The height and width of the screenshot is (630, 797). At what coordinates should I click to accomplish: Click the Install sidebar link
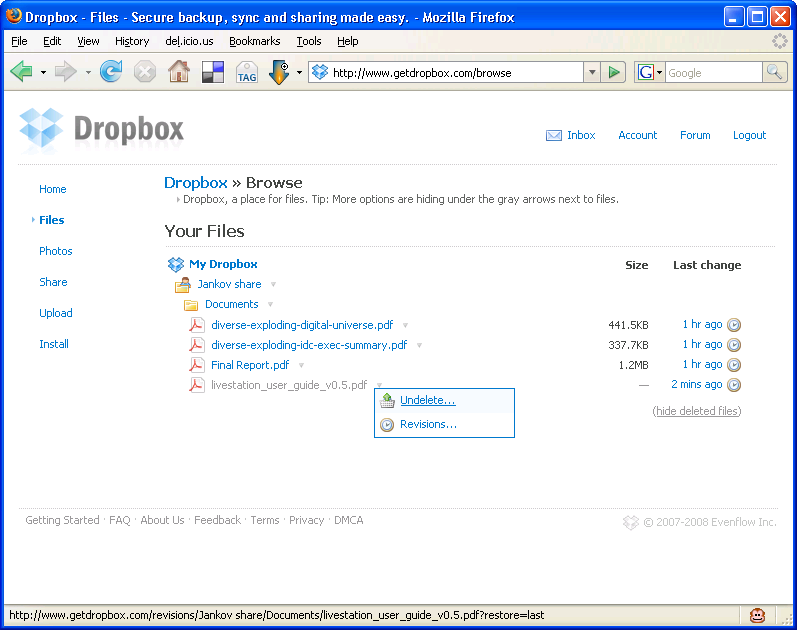coord(54,344)
